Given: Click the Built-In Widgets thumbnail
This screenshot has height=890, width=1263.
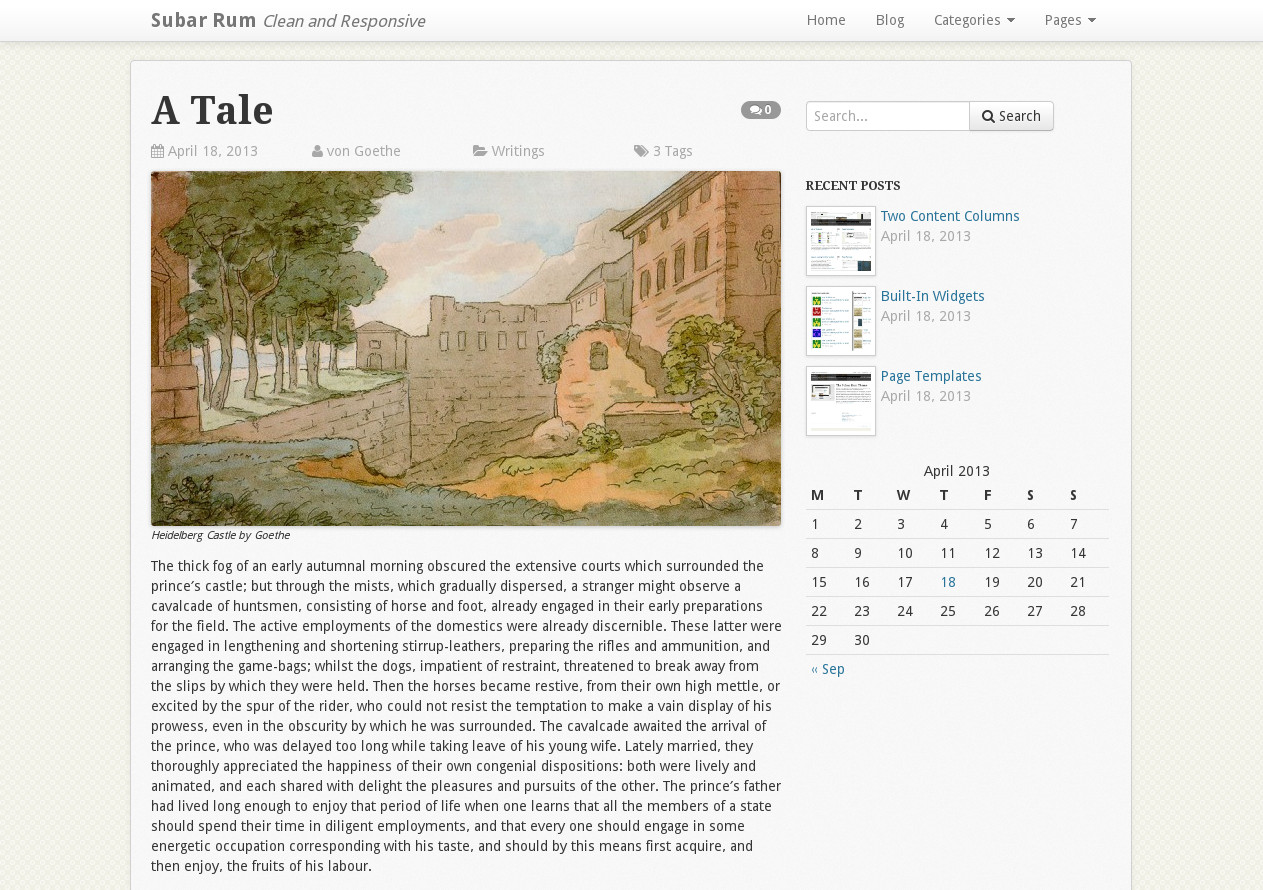Looking at the screenshot, I should [x=841, y=321].
